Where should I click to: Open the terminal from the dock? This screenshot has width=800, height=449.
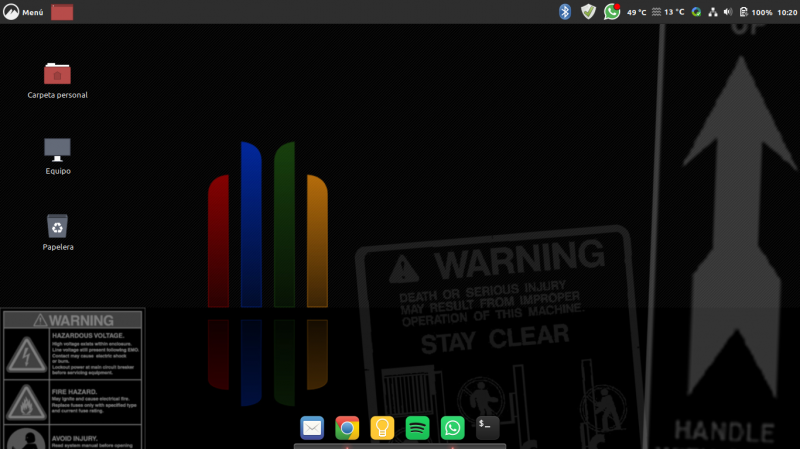487,428
